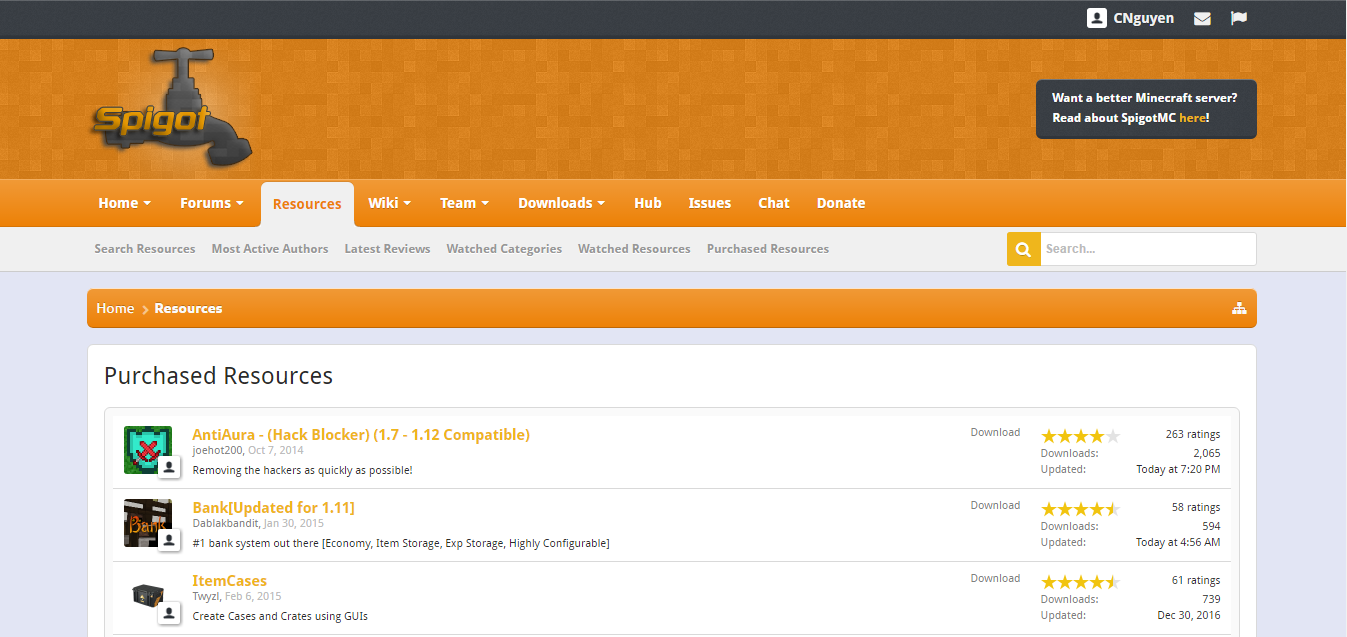The image size is (1347, 637).
Task: Expand the Forums menu dropdown
Action: click(239, 203)
